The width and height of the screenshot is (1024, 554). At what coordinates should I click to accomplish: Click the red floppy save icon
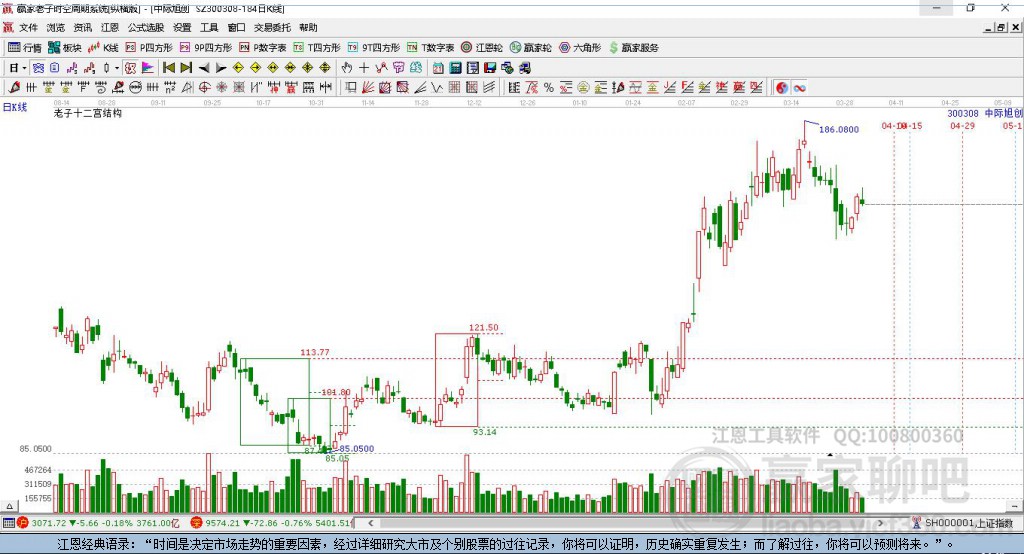click(x=490, y=68)
